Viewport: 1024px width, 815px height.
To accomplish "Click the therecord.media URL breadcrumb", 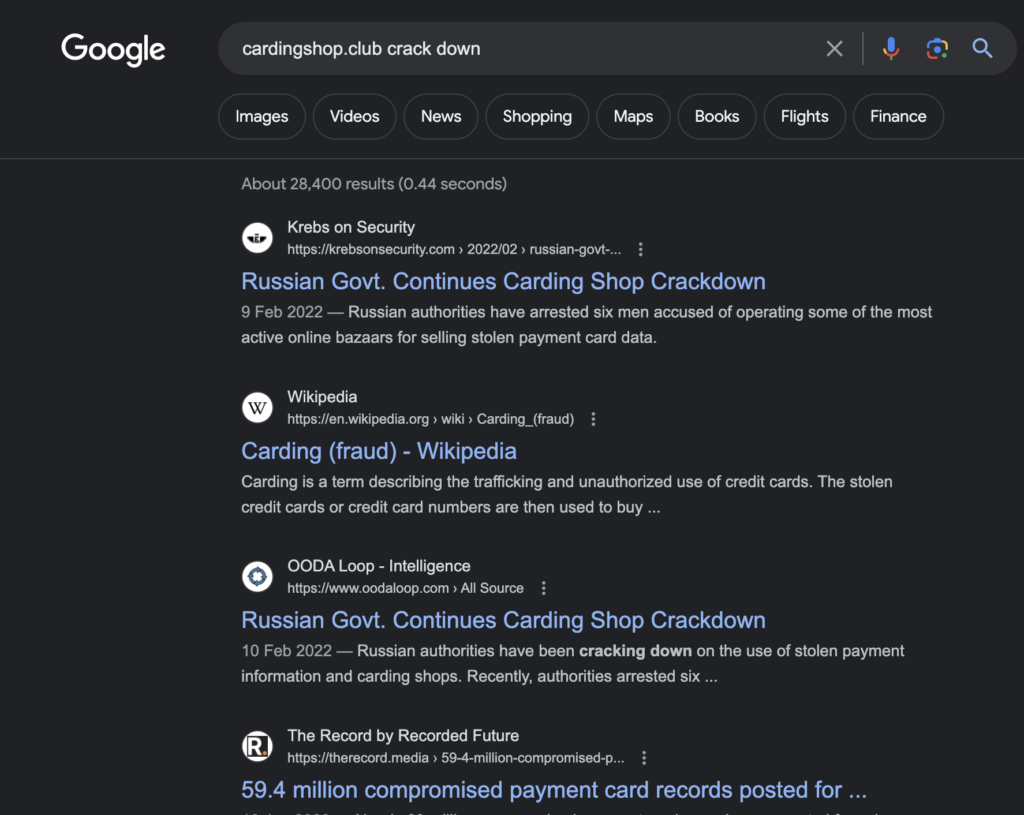I will pos(456,758).
